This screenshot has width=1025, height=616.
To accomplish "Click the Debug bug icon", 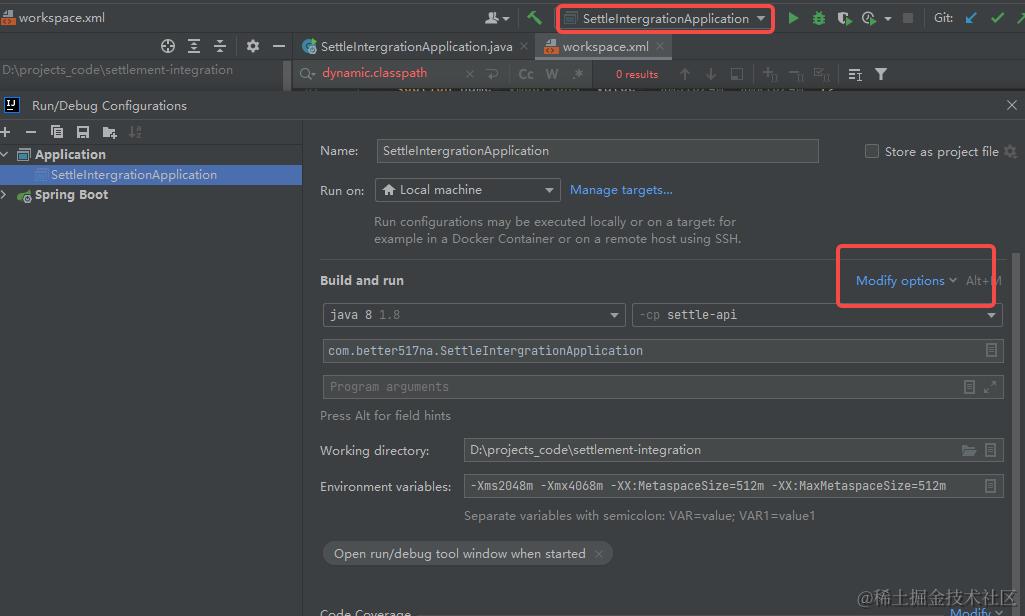I will (818, 18).
